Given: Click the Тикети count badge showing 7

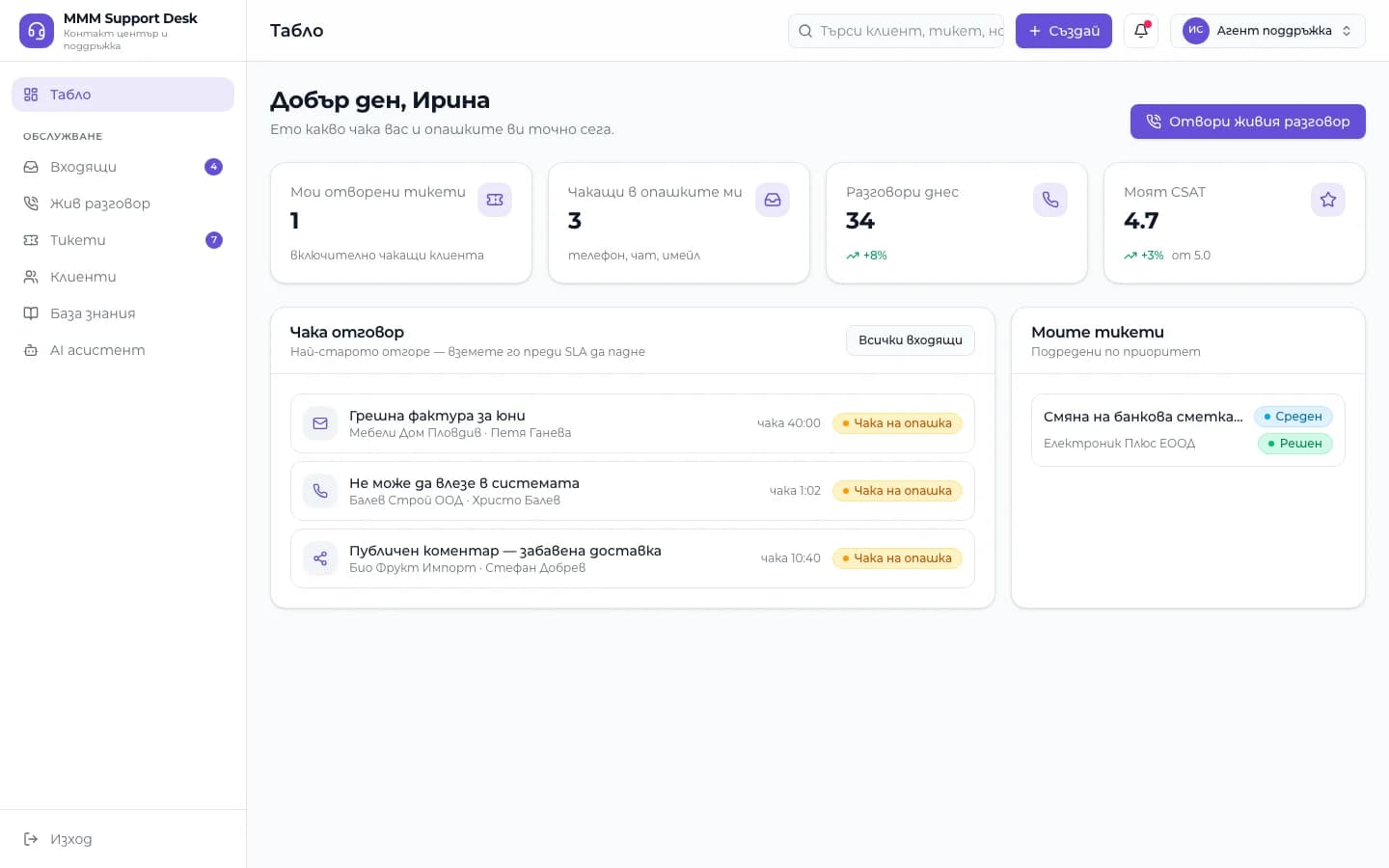Looking at the screenshot, I should click(x=214, y=240).
